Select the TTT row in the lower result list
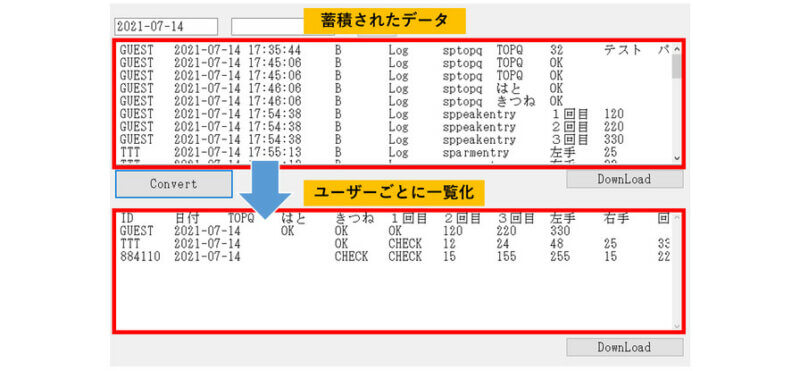This screenshot has width=800, height=371. (393, 244)
